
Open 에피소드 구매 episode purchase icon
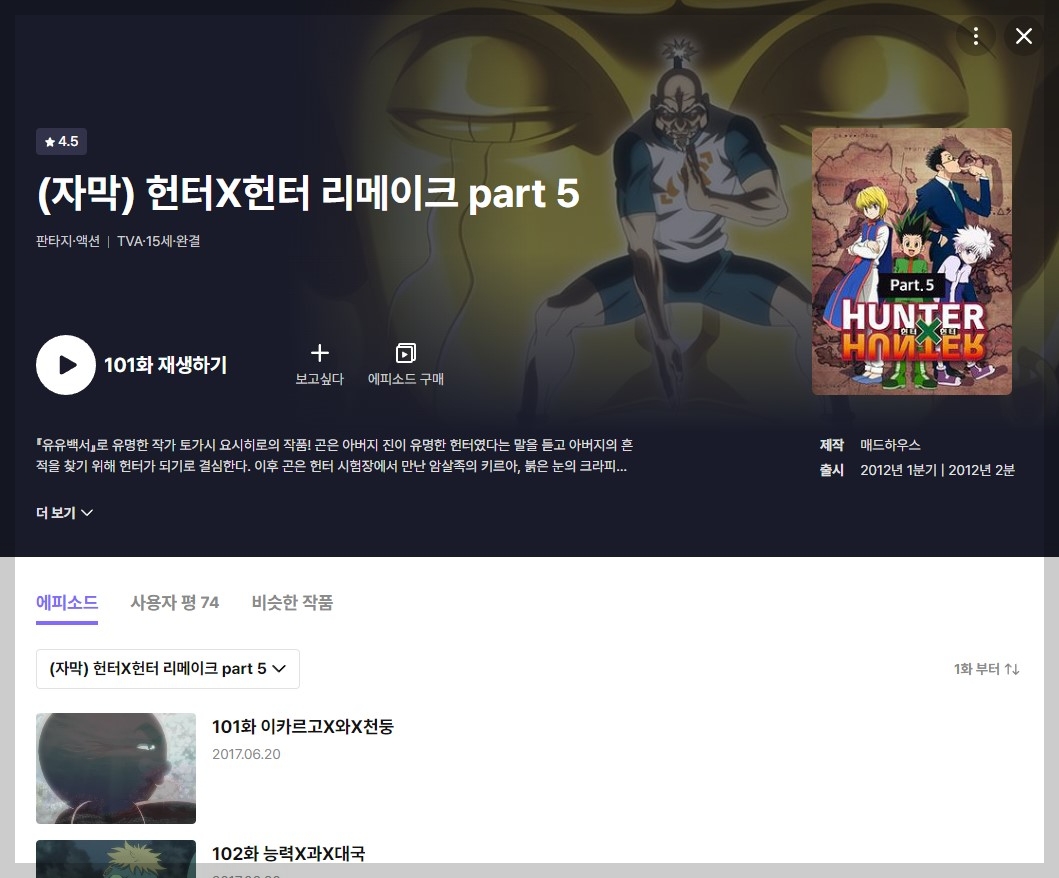click(x=405, y=353)
